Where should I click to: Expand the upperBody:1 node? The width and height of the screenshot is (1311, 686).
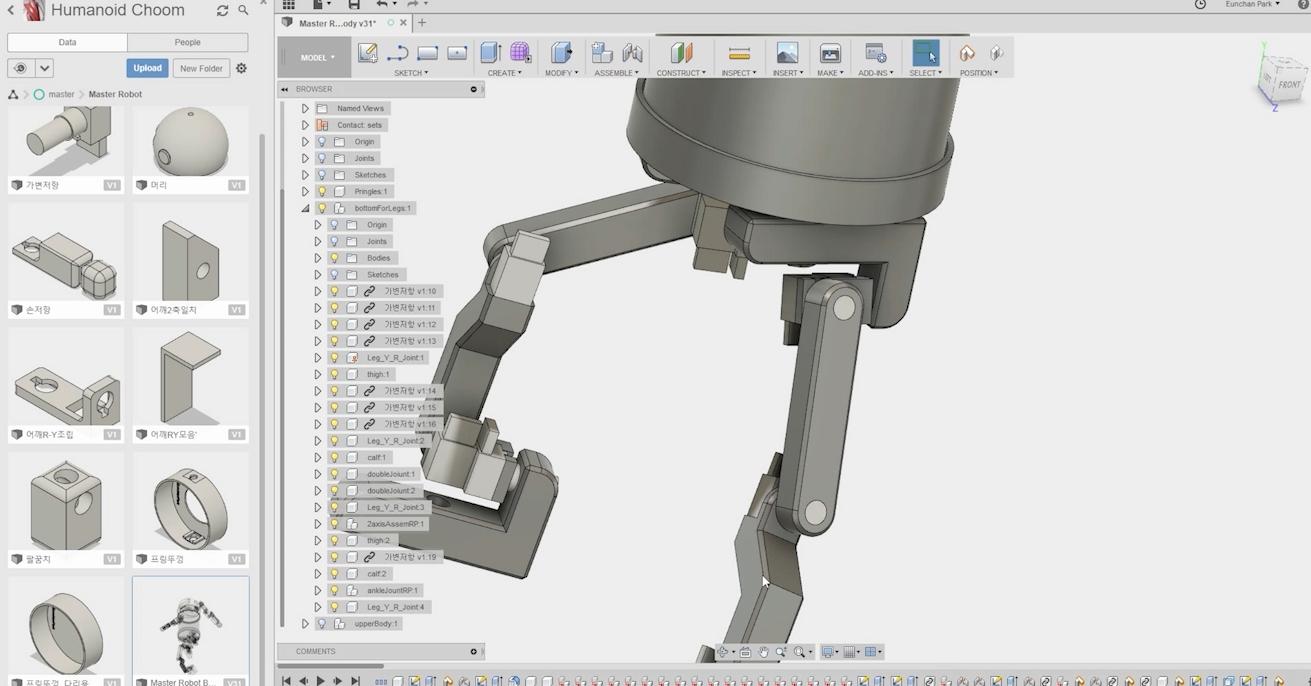[x=305, y=623]
